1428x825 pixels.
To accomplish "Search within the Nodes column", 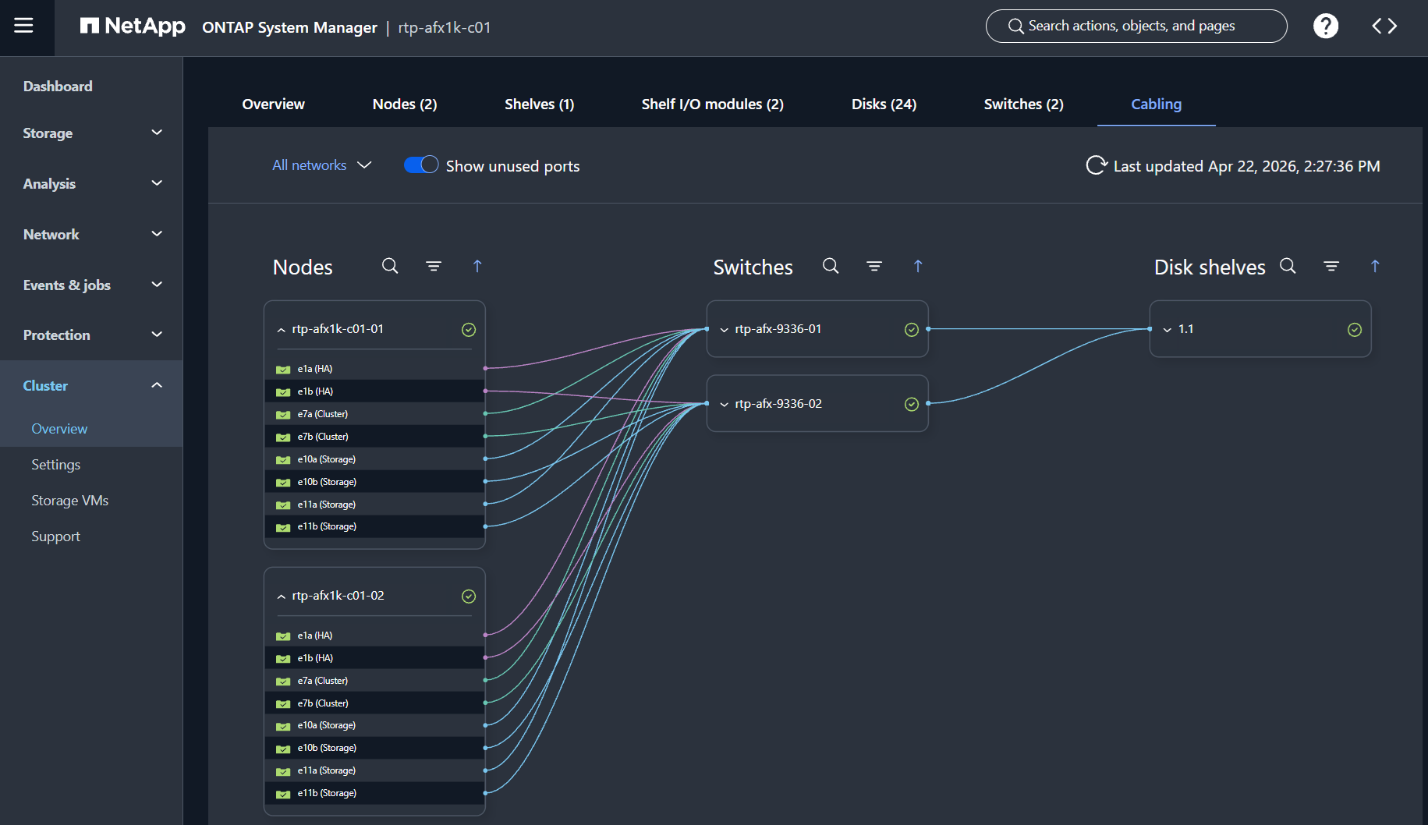I will [x=390, y=266].
